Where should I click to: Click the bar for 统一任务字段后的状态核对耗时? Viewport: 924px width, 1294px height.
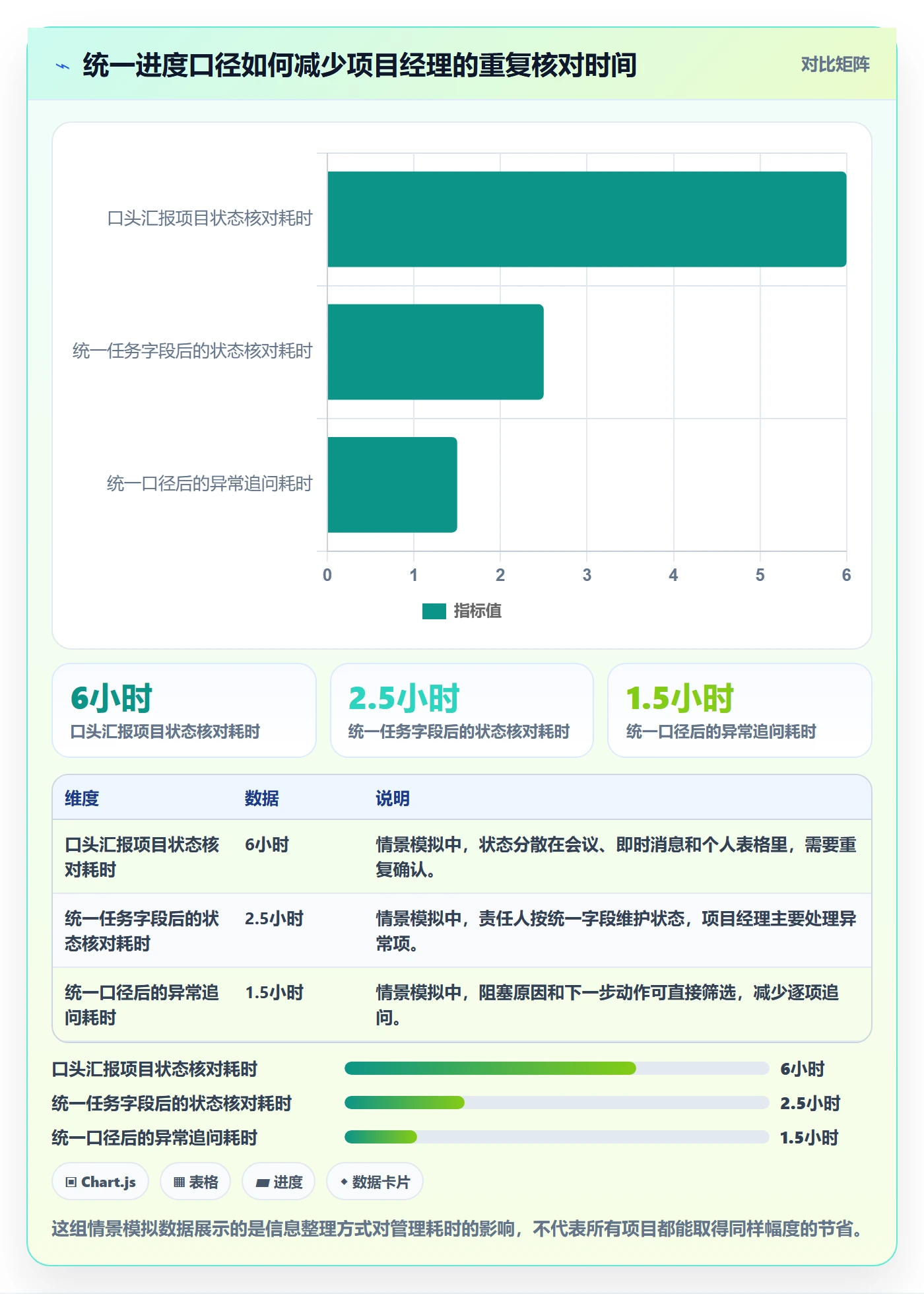tap(436, 352)
